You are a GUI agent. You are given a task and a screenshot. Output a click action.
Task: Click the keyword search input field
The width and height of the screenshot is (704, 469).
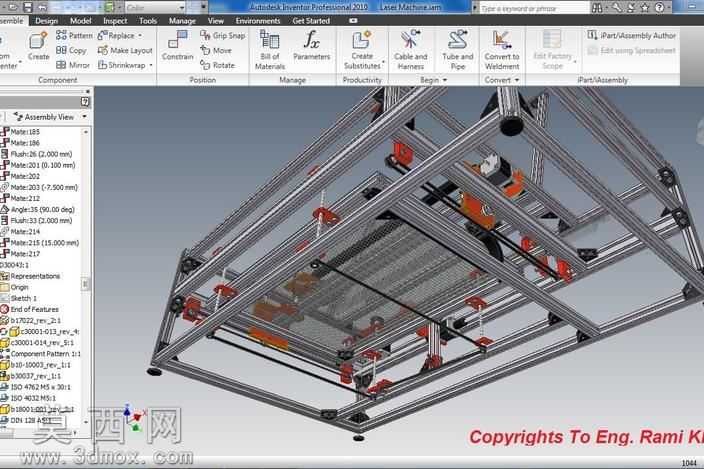click(534, 8)
